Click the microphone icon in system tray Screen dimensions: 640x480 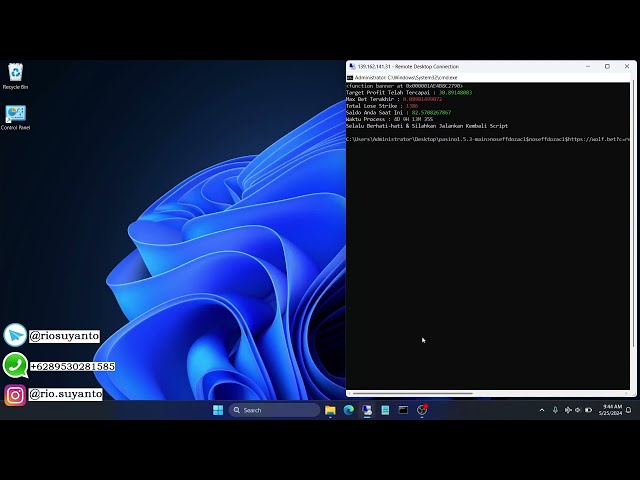coord(556,410)
